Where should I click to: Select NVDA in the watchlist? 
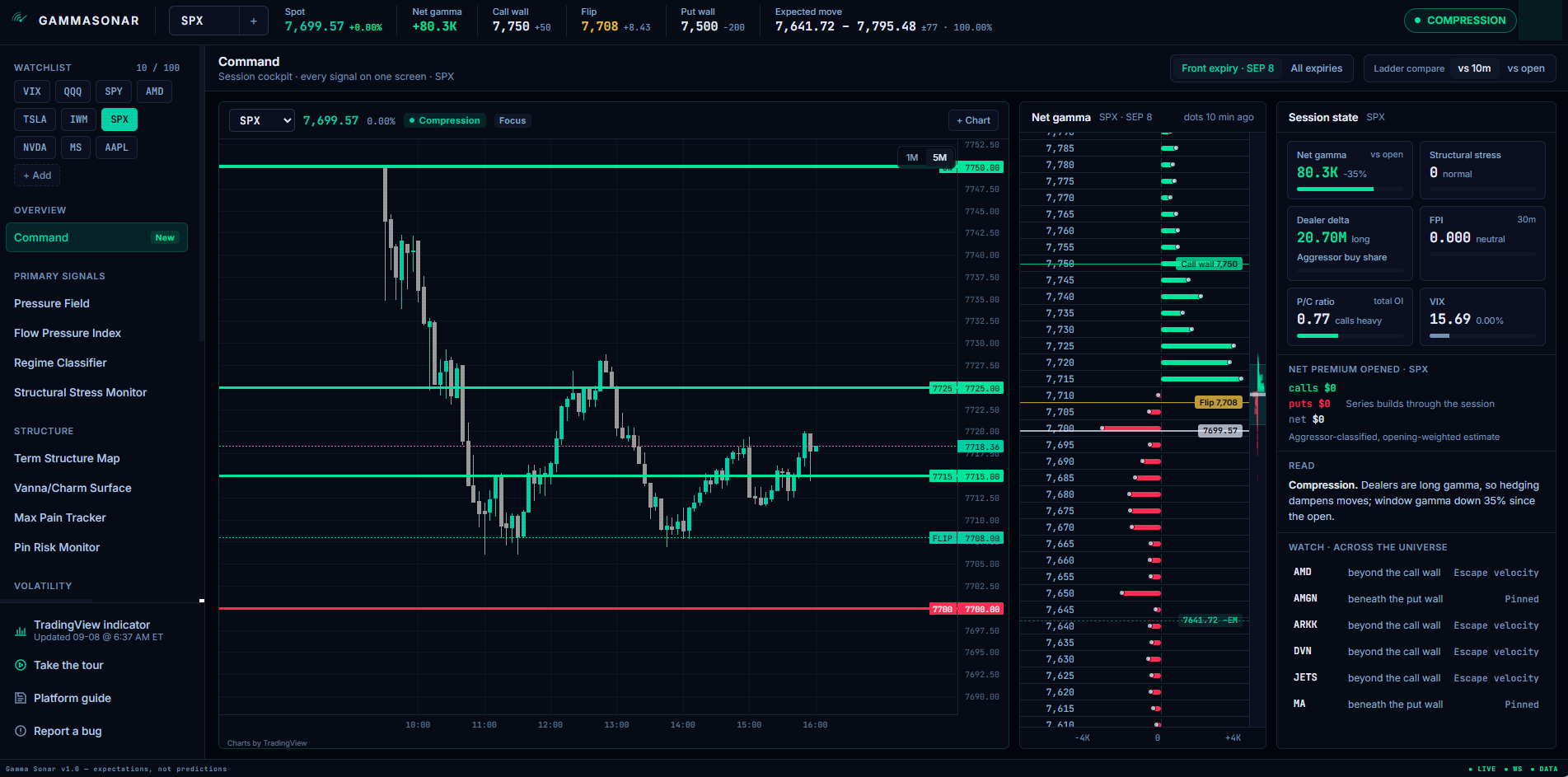click(35, 147)
